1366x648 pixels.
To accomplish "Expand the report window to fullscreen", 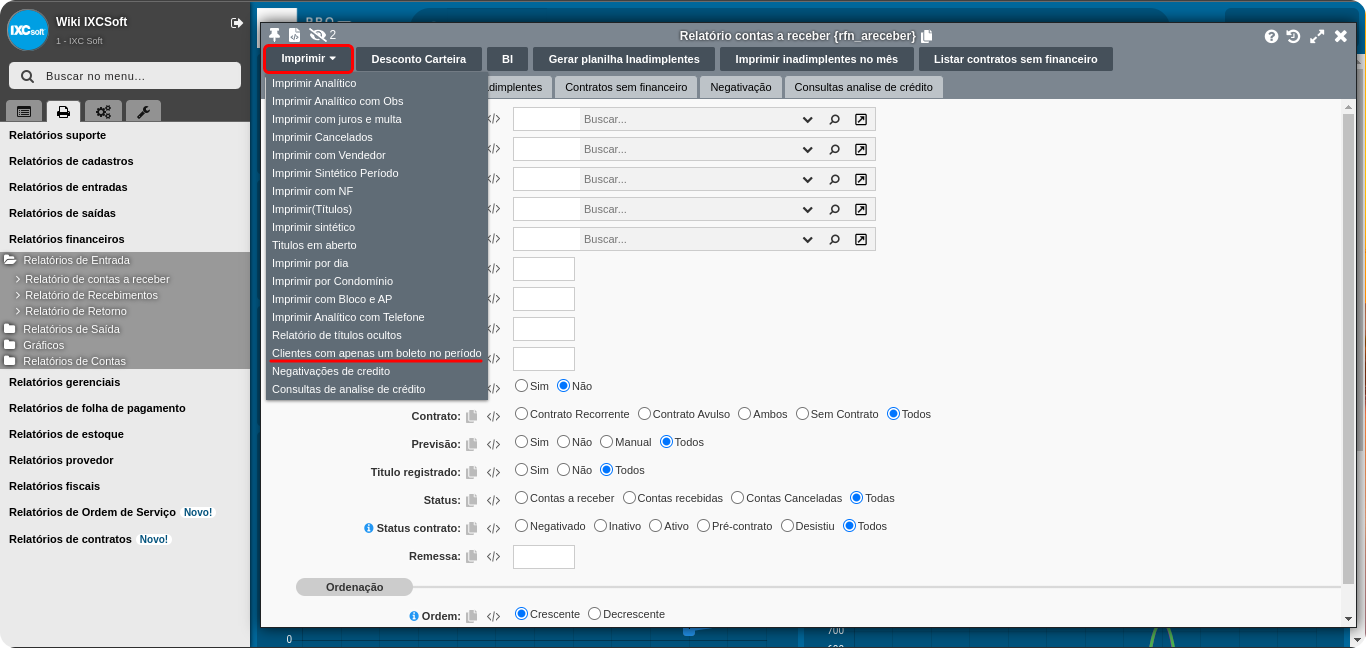I will [x=1317, y=36].
